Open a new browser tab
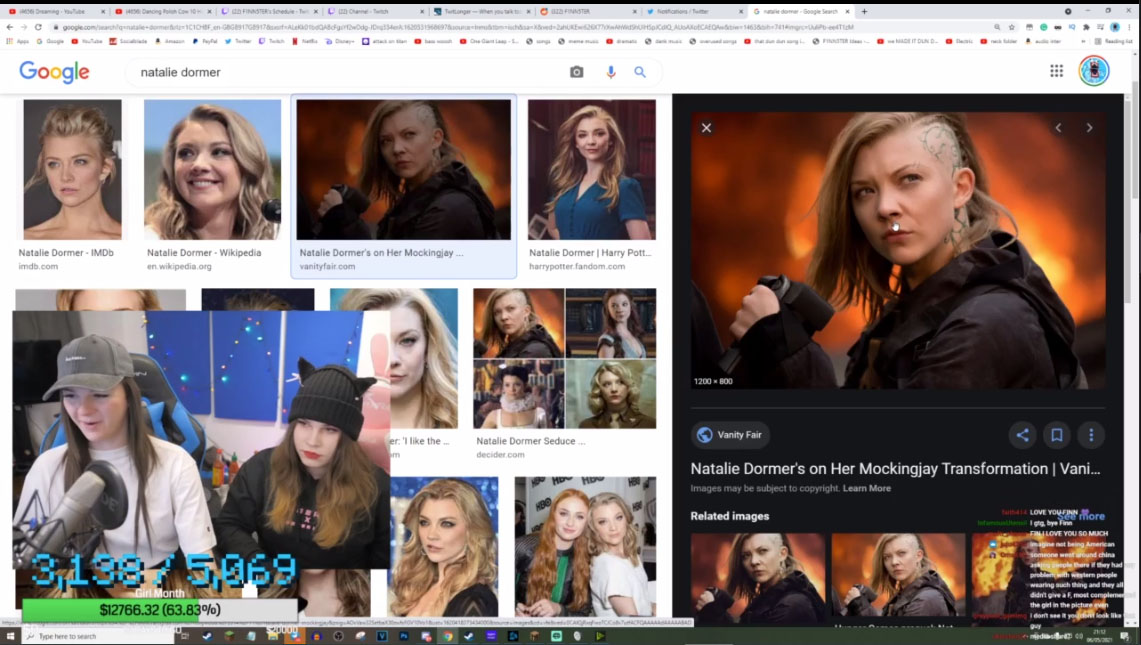Image resolution: width=1141 pixels, height=645 pixels. (x=864, y=12)
